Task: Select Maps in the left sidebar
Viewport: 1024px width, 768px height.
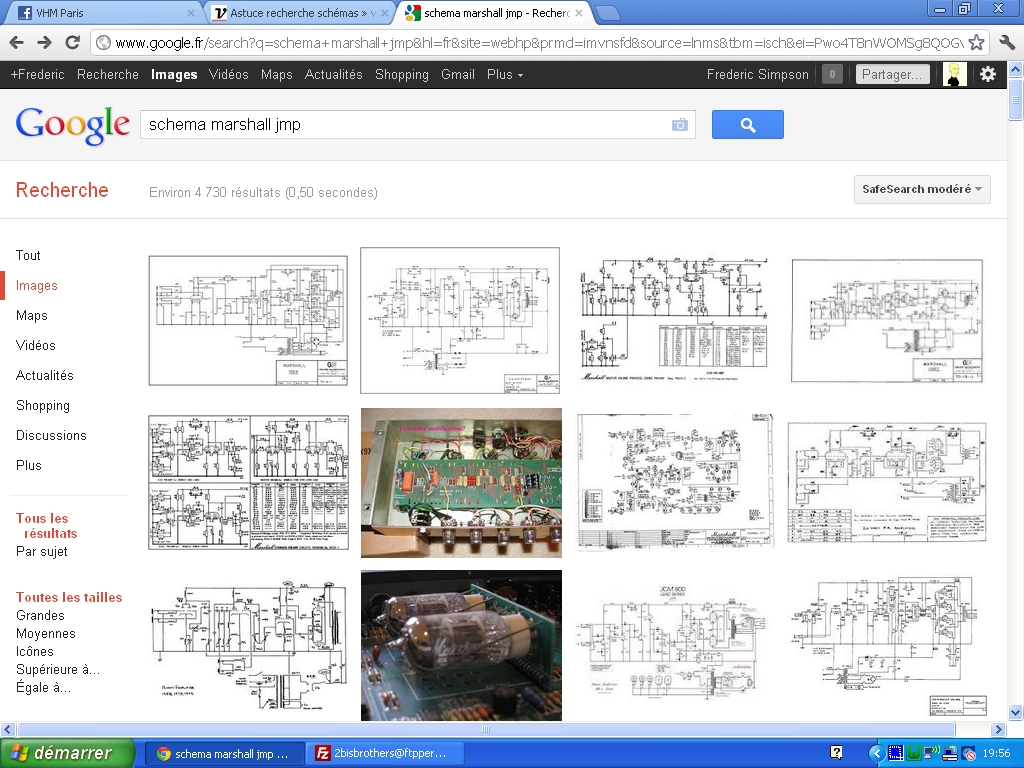Action: (31, 315)
